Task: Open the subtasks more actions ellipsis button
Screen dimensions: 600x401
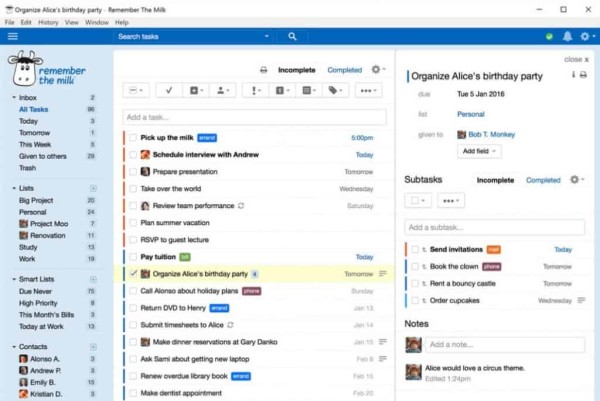Action: (451, 200)
